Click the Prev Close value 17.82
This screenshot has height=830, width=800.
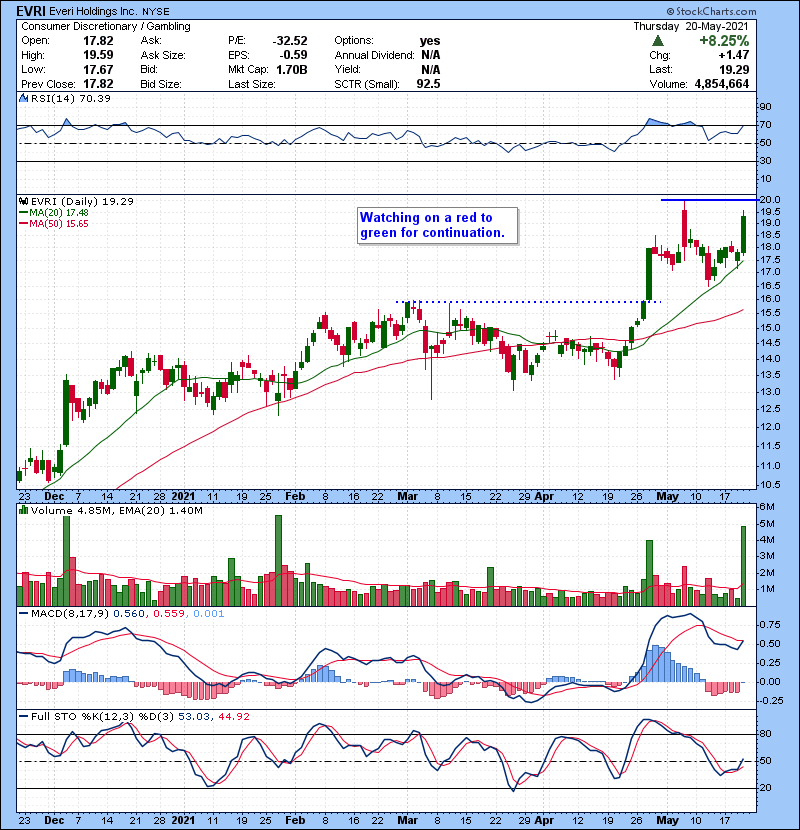98,84
